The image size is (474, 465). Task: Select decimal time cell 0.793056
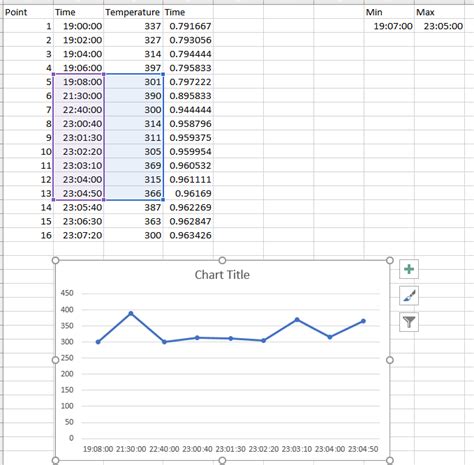tap(188, 40)
